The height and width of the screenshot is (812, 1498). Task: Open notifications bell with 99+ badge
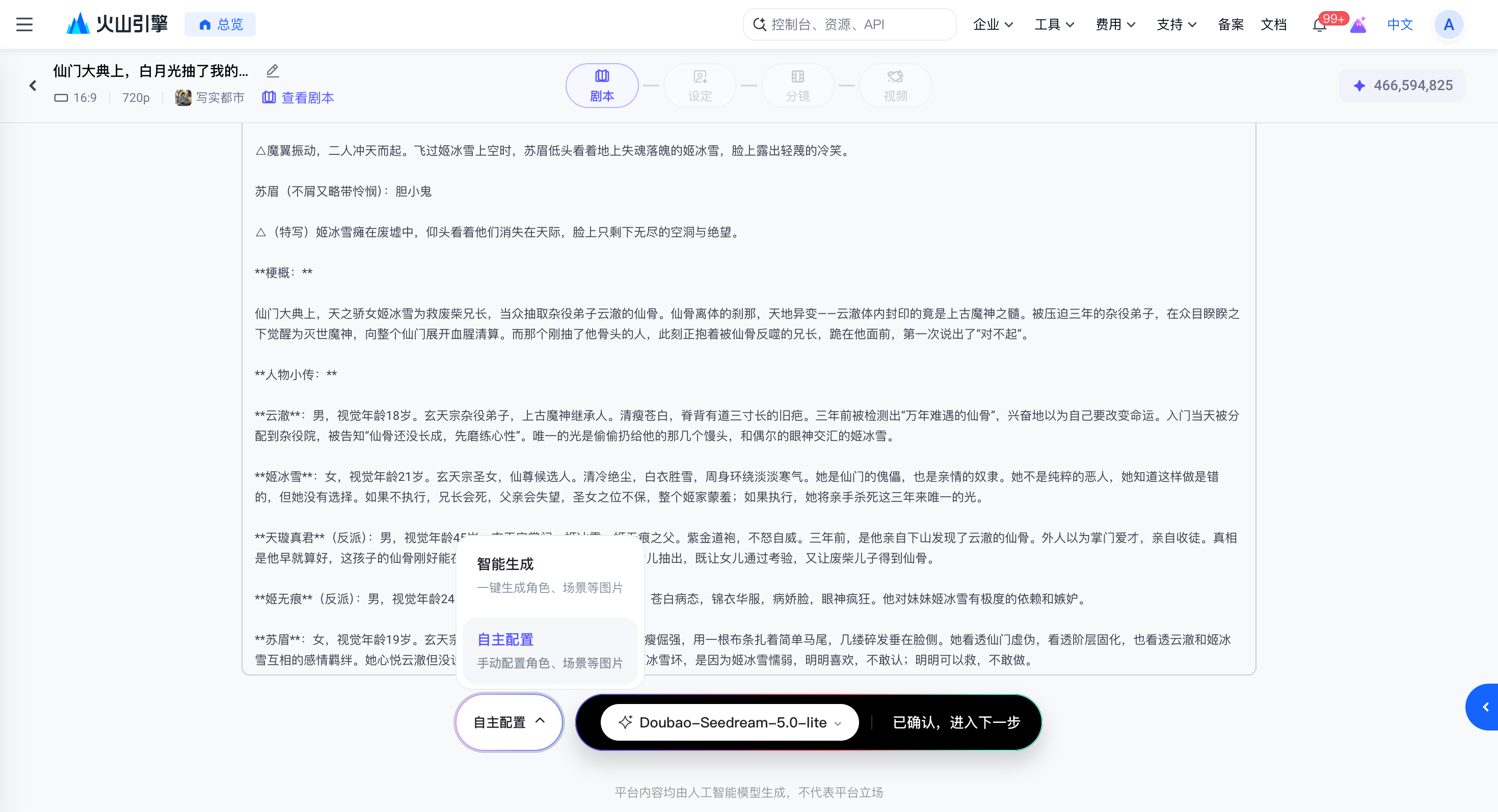point(1320,25)
